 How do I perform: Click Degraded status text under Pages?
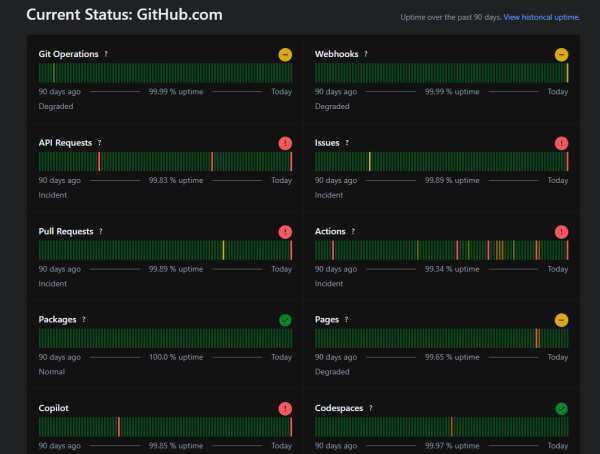332,372
